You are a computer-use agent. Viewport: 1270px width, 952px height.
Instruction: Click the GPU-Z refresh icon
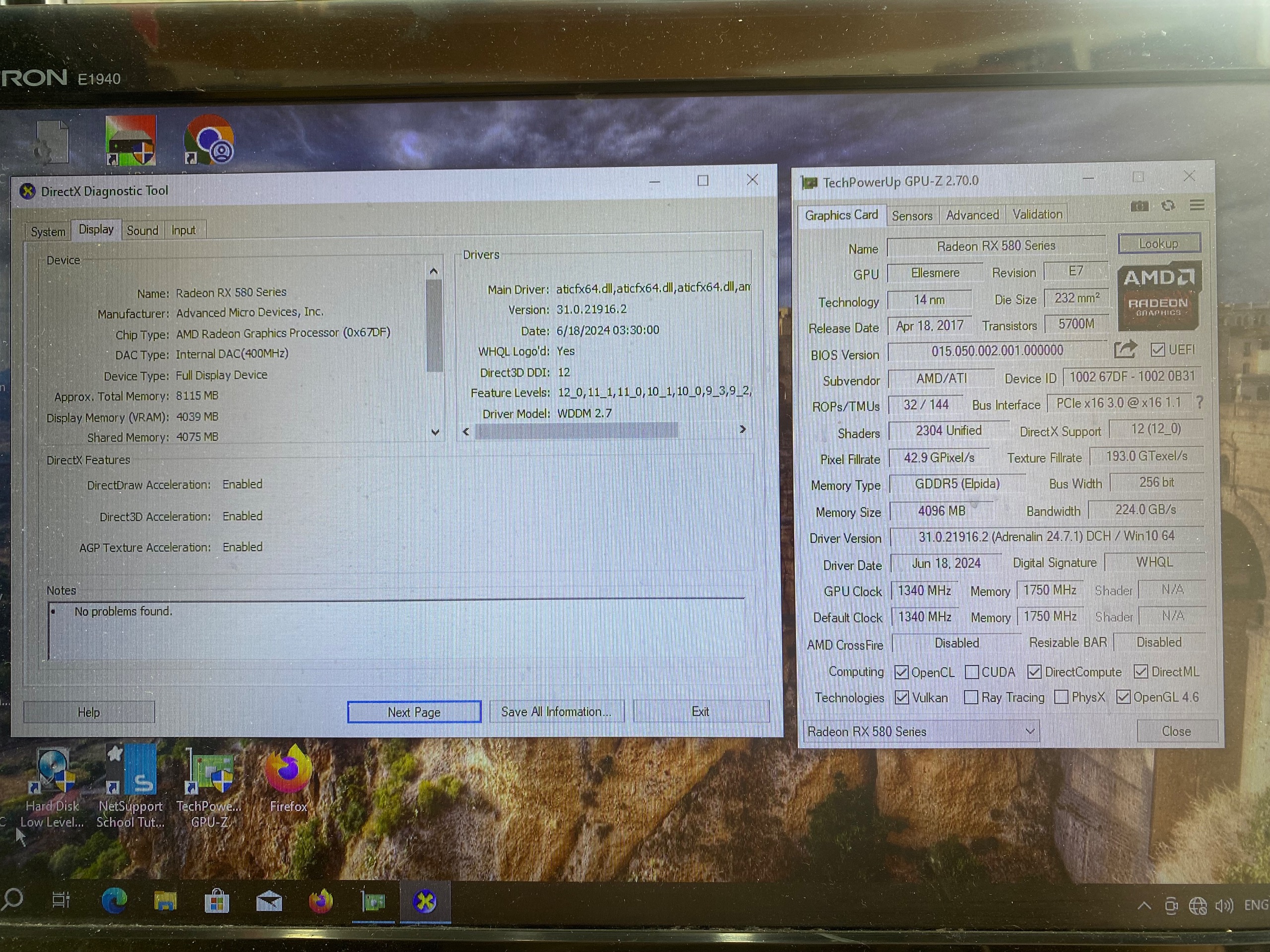click(1168, 205)
